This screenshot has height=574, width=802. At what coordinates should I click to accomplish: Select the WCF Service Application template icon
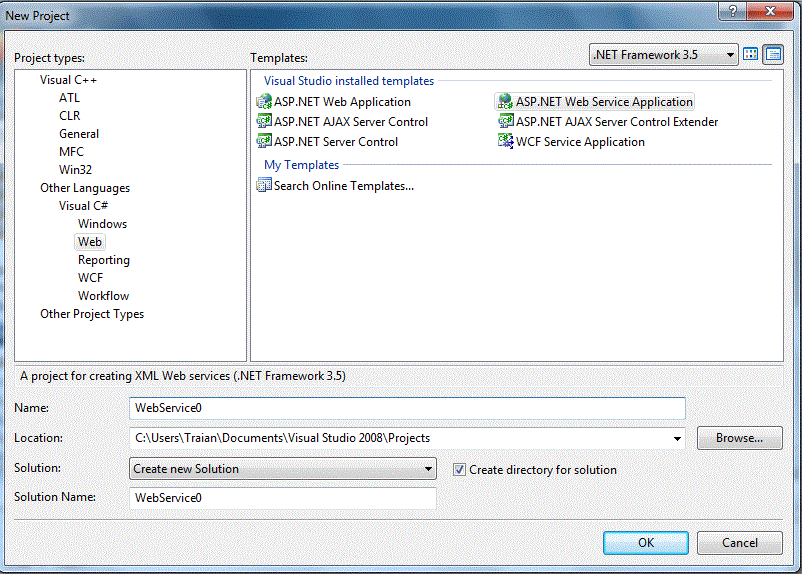coord(507,142)
